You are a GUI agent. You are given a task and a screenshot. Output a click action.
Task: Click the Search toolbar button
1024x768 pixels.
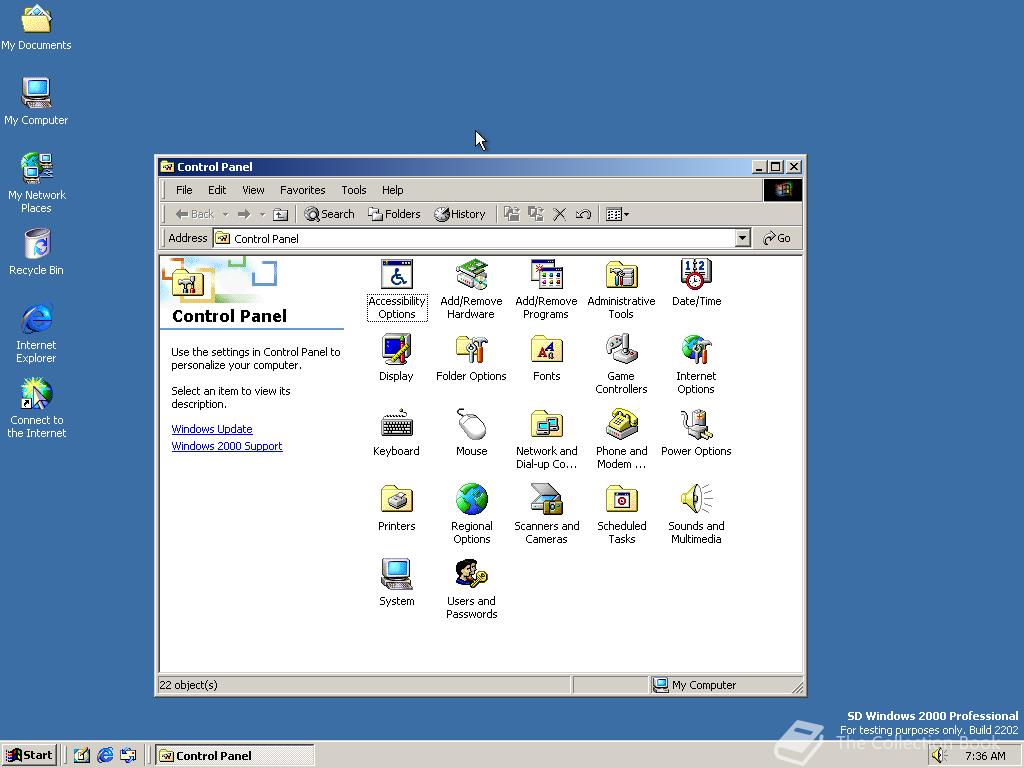pos(329,214)
